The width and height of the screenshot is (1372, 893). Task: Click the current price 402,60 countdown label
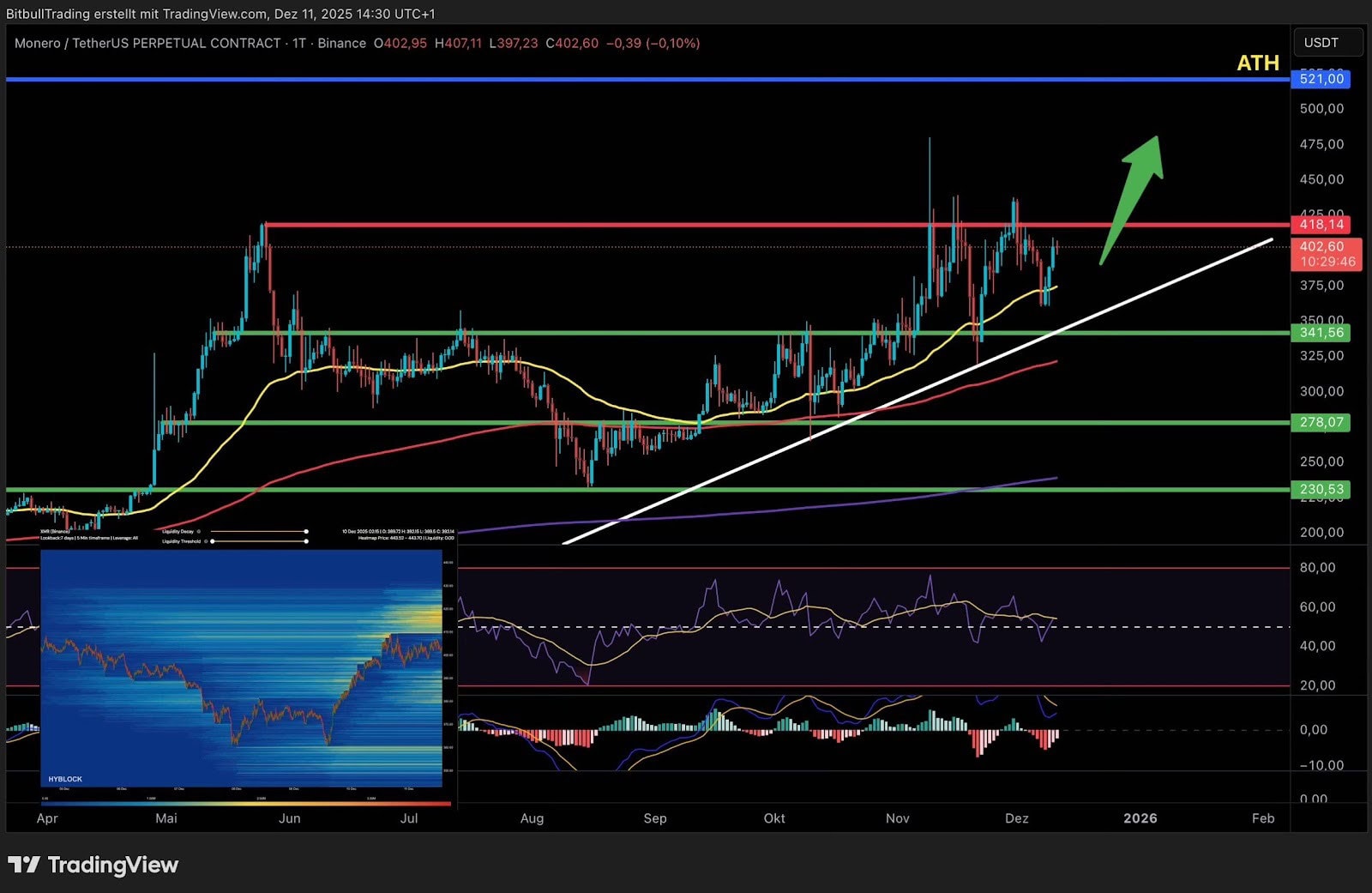tap(1326, 255)
